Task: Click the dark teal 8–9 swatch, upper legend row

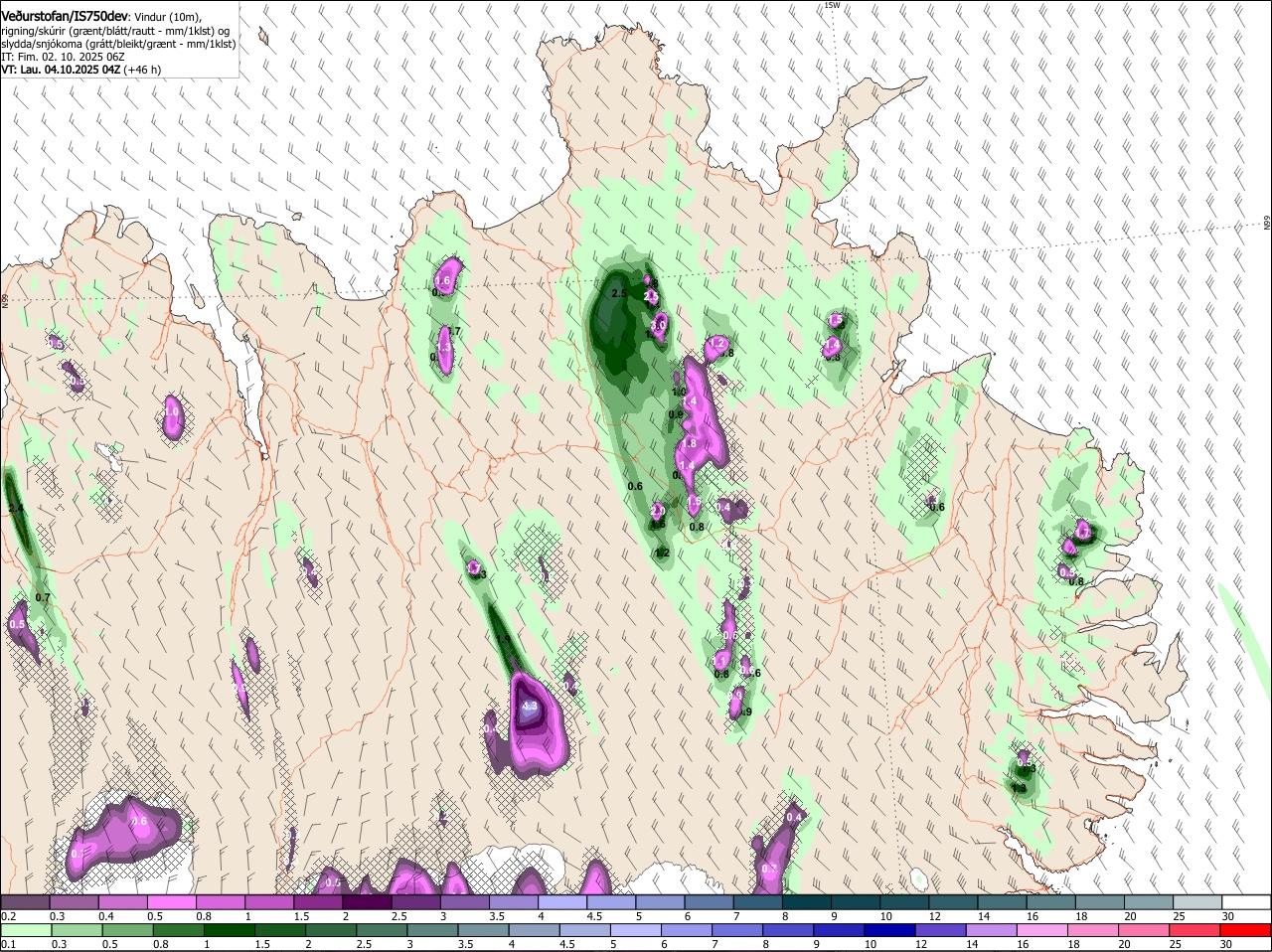Action: click(x=807, y=902)
